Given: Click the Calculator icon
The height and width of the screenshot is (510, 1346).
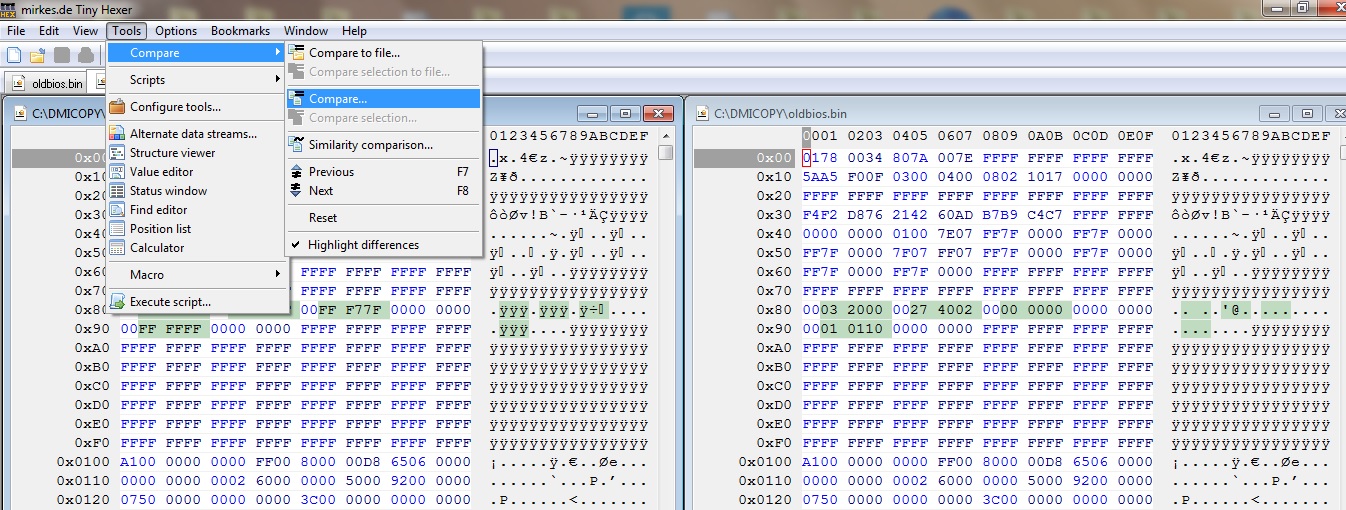Looking at the screenshot, I should [x=117, y=248].
